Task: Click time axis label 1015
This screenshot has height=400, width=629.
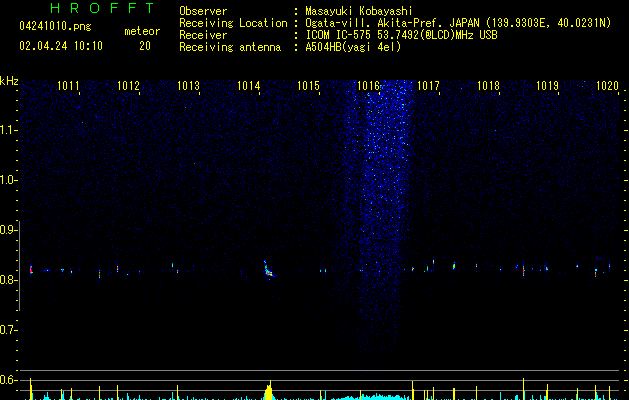Action: pos(308,86)
